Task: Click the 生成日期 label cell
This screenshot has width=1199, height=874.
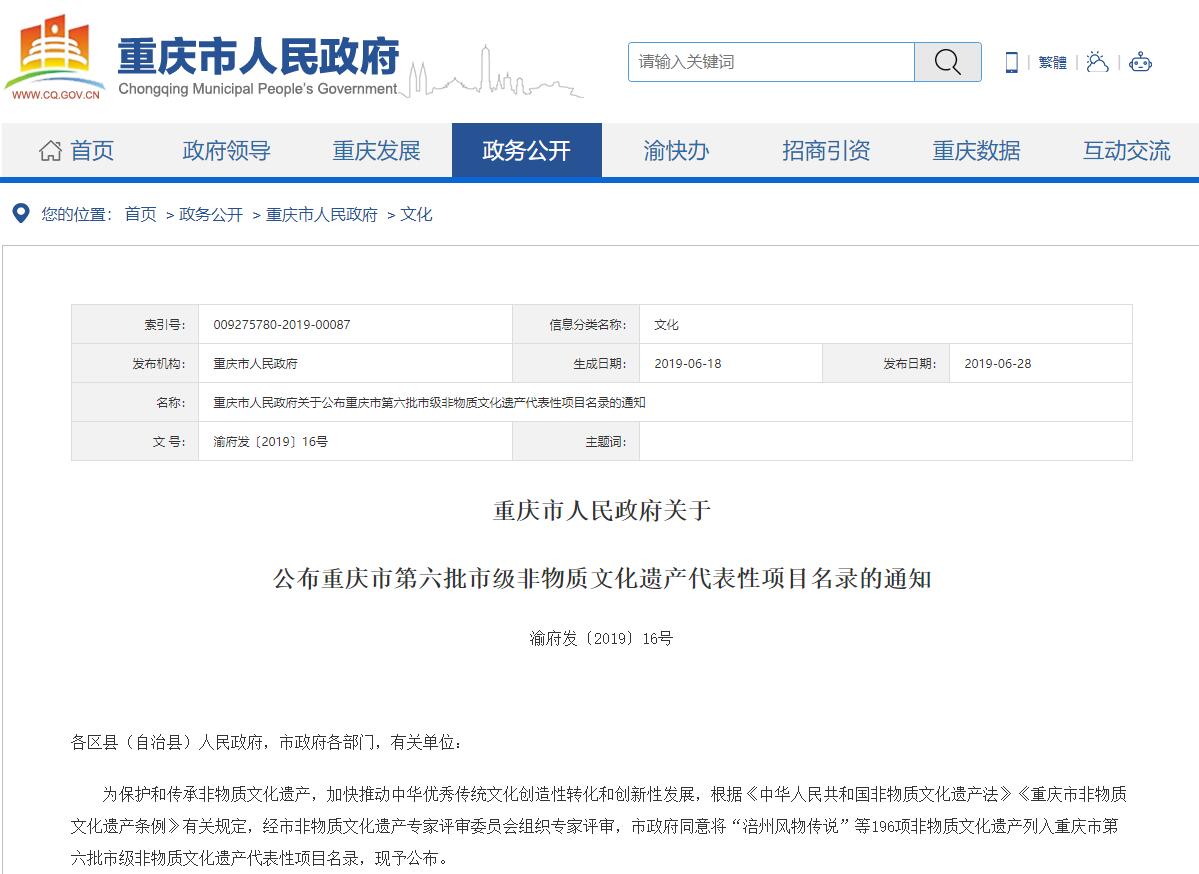Action: tap(576, 363)
